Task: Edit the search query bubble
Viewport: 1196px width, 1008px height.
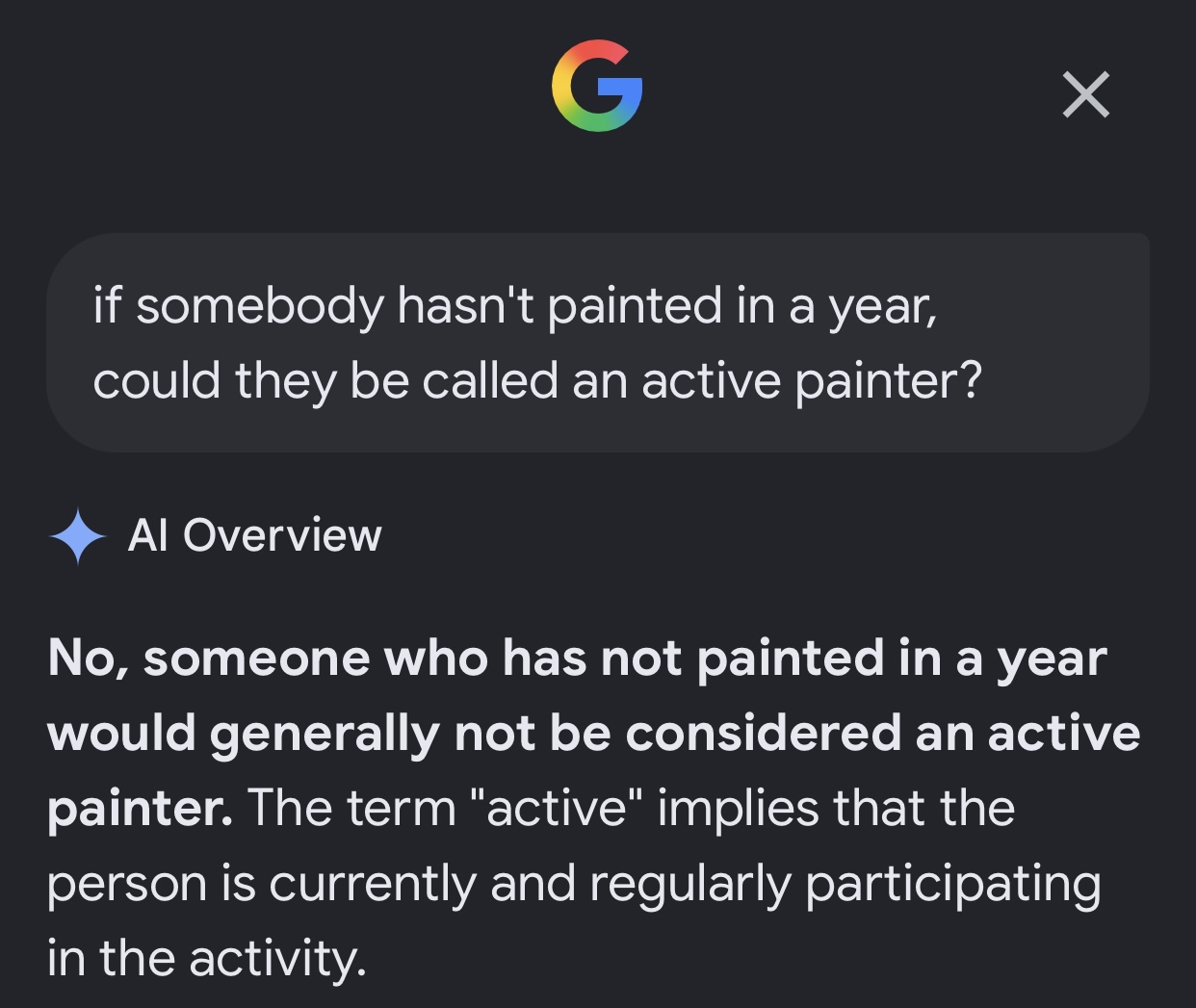Action: point(598,342)
